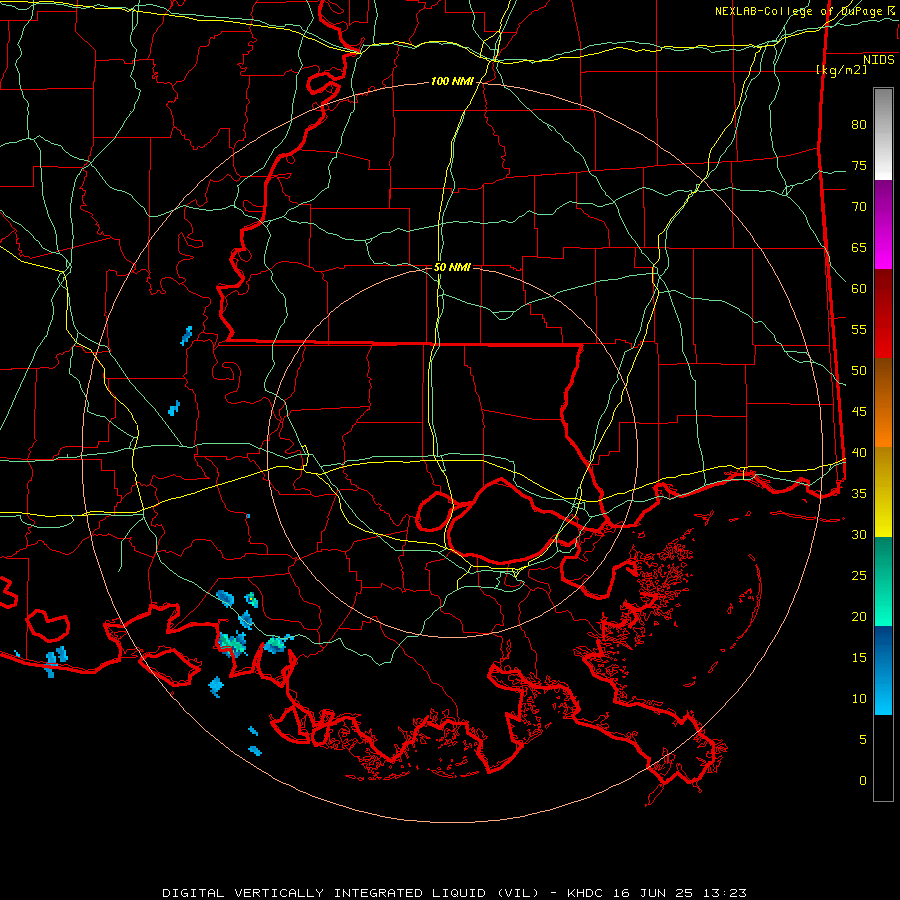This screenshot has height=900, width=900.
Task: Click the "50" value on the color scale
Action: (x=859, y=371)
